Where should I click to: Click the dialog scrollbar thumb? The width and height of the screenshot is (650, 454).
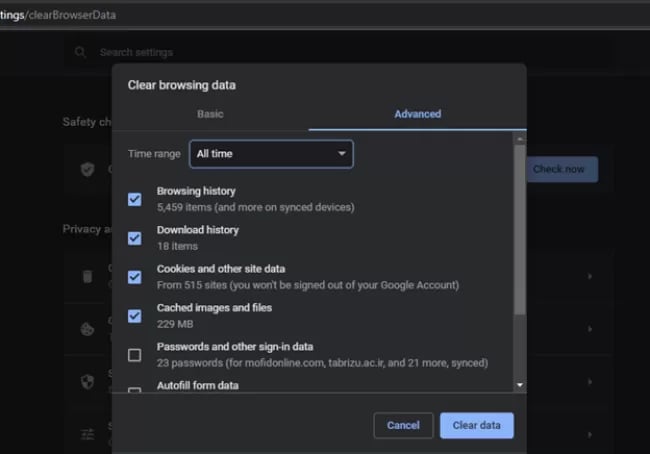click(x=520, y=230)
